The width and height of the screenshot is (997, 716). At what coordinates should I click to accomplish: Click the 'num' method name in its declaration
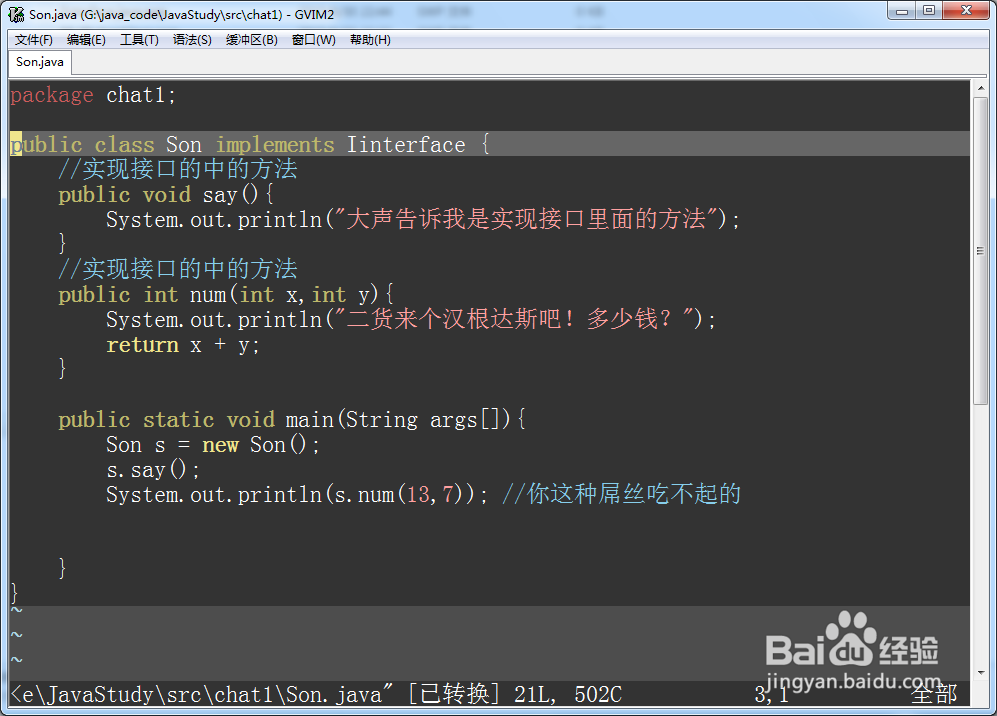[208, 294]
